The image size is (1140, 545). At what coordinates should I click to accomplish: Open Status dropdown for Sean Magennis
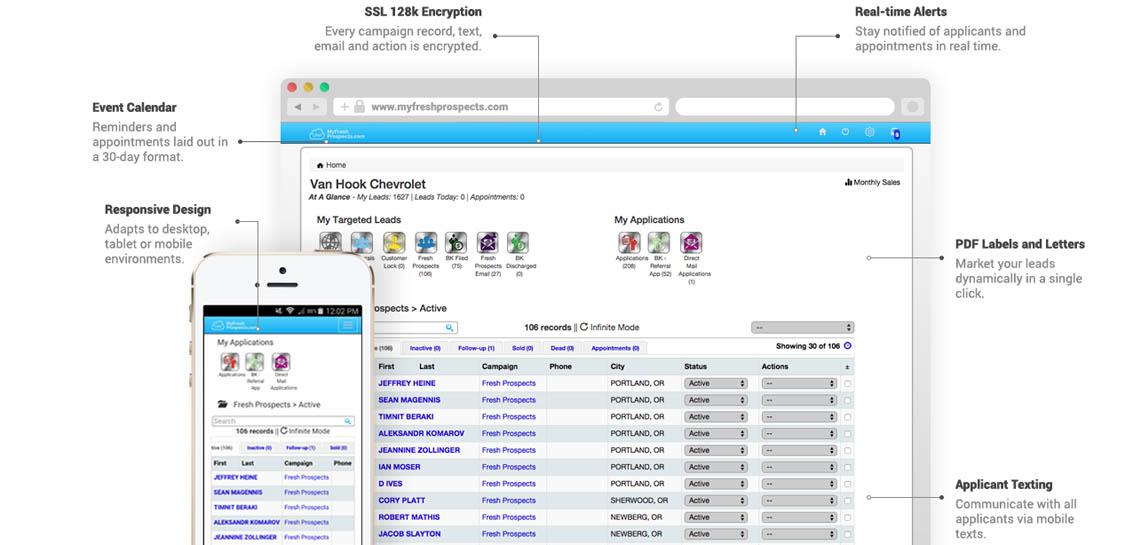click(716, 400)
